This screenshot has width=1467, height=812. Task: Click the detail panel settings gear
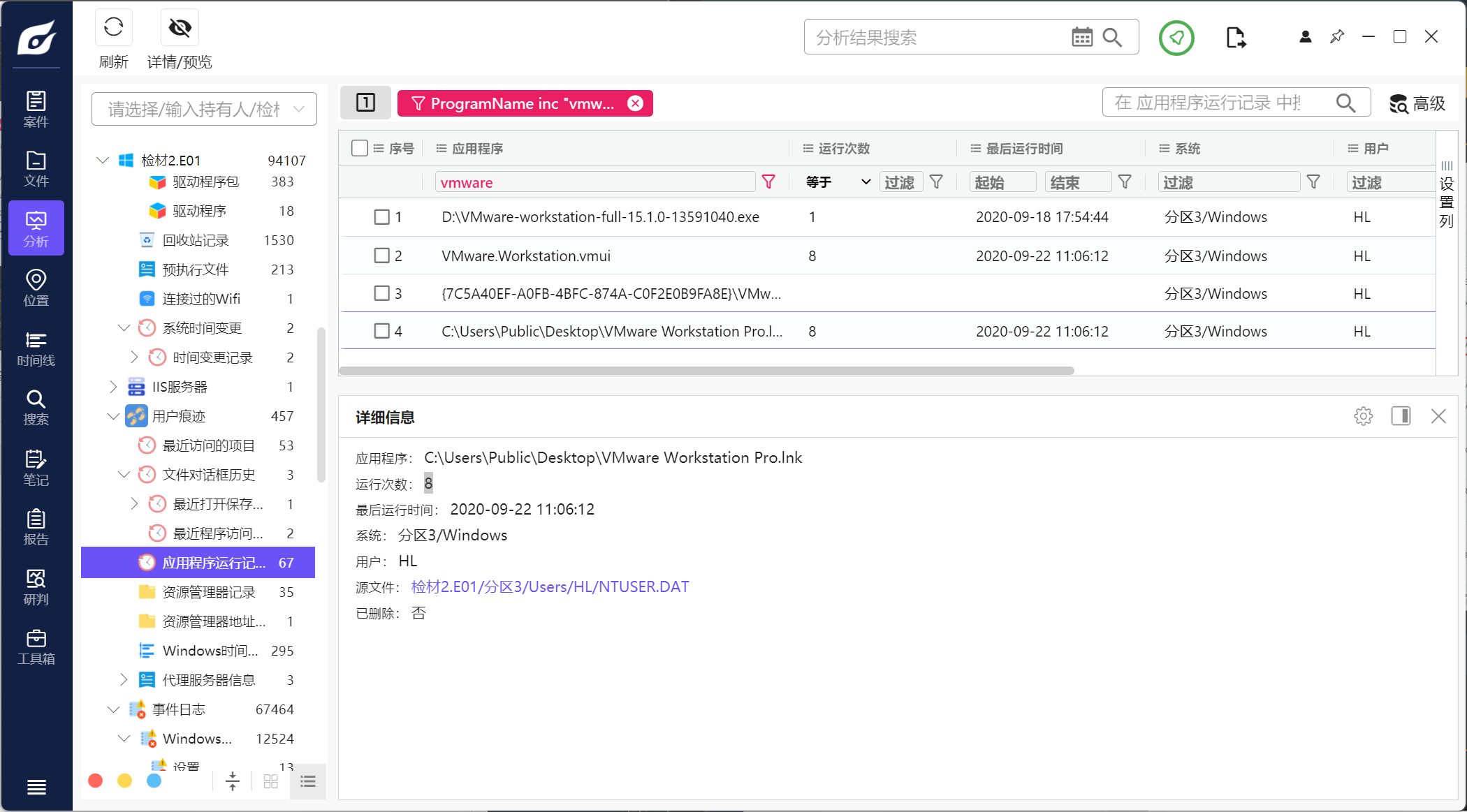[x=1363, y=417]
